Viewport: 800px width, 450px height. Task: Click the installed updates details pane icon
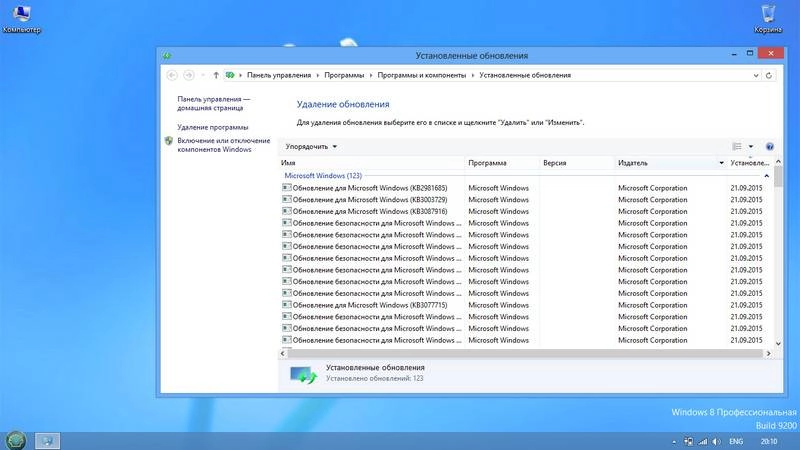pos(303,375)
